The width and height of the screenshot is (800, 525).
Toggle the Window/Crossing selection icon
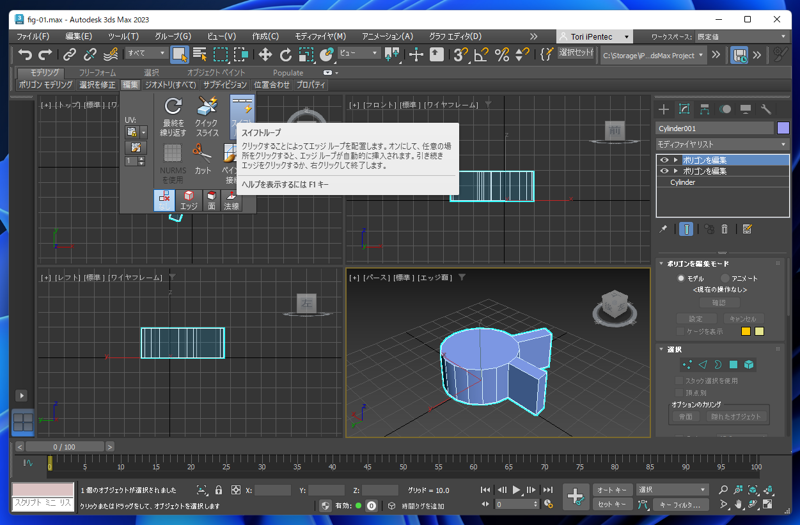241,54
